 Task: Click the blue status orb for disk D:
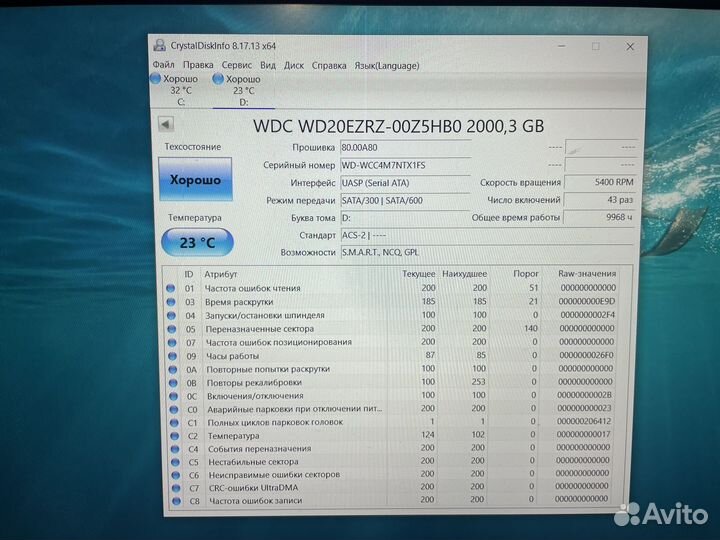pos(218,79)
